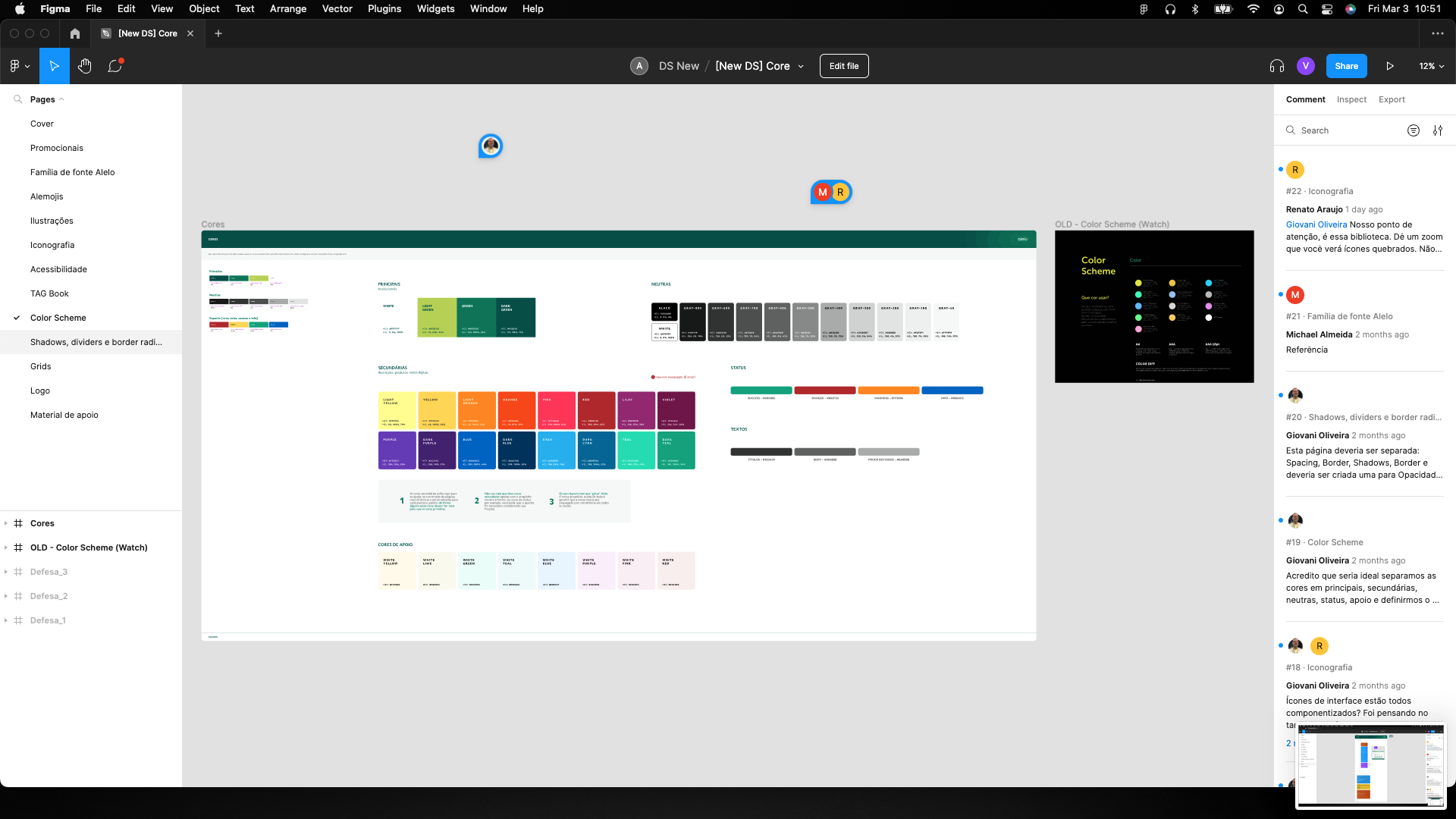Expand the Cores frame layer
The width and height of the screenshot is (1456, 819).
(x=6, y=523)
